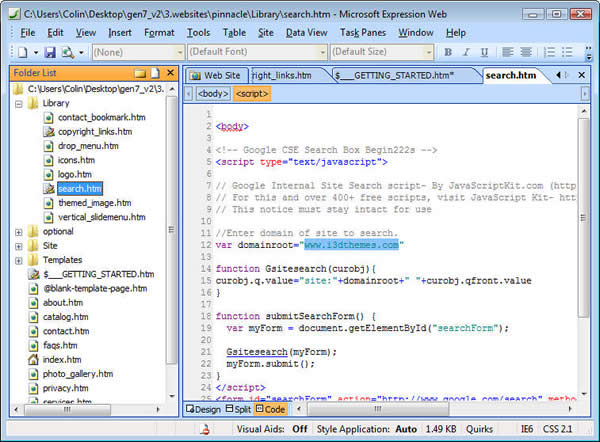This screenshot has width=600, height=442.
Task: Select index.htm home page file
Action: click(x=62, y=360)
